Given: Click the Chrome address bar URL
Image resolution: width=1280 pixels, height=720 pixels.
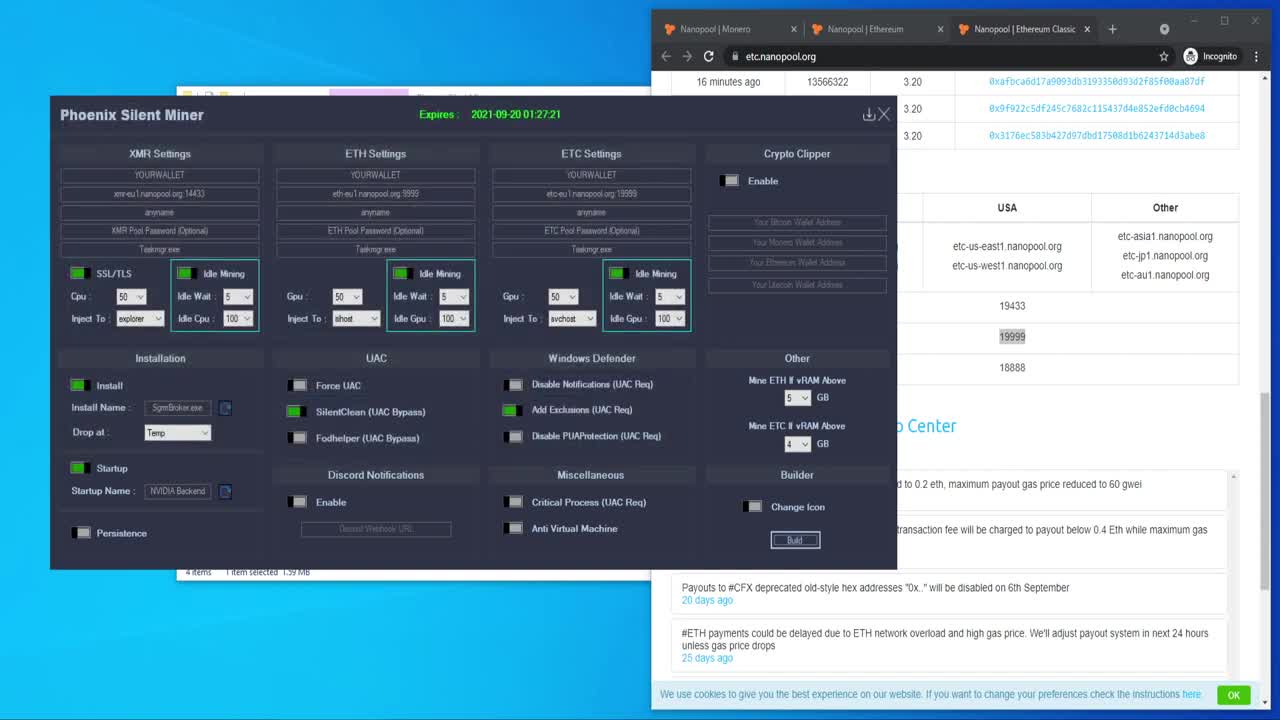Looking at the screenshot, I should tap(780, 57).
